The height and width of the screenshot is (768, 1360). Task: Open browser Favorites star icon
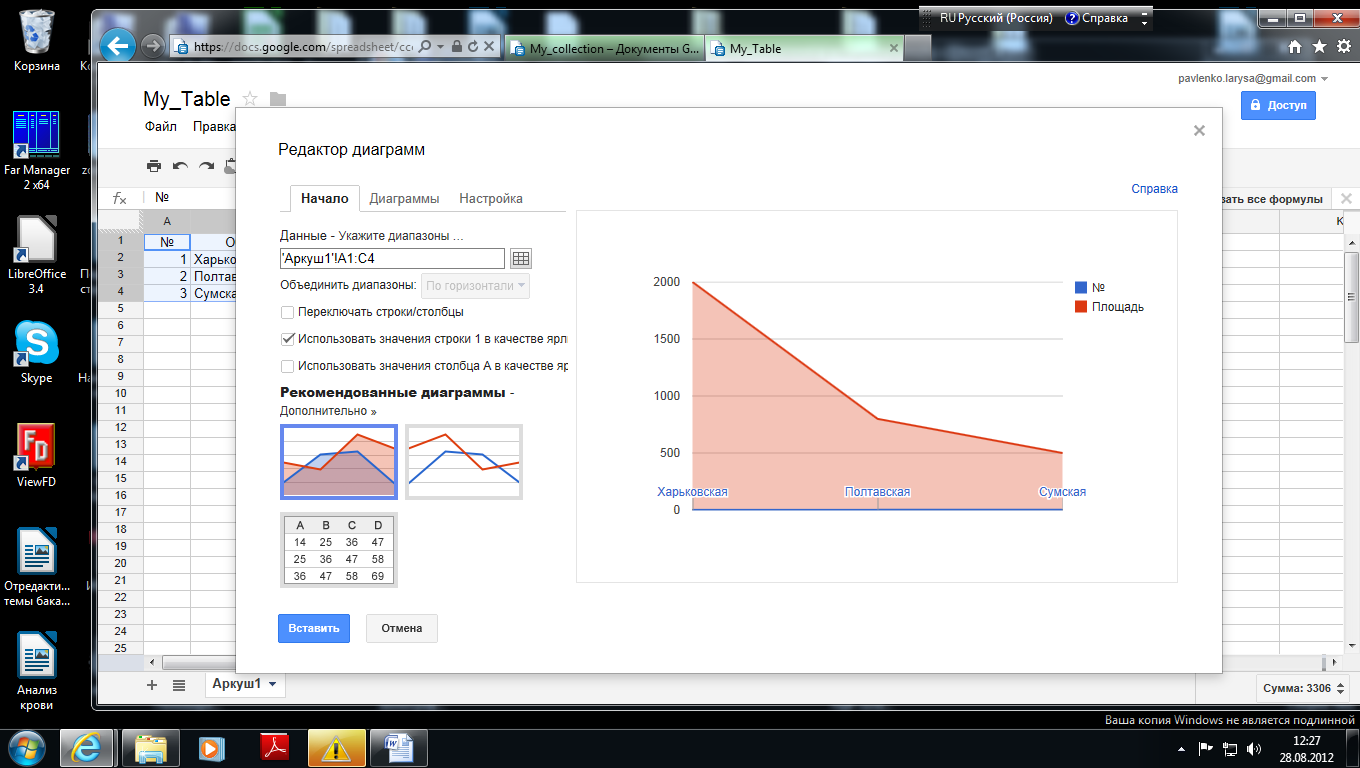pyautogui.click(x=1319, y=46)
